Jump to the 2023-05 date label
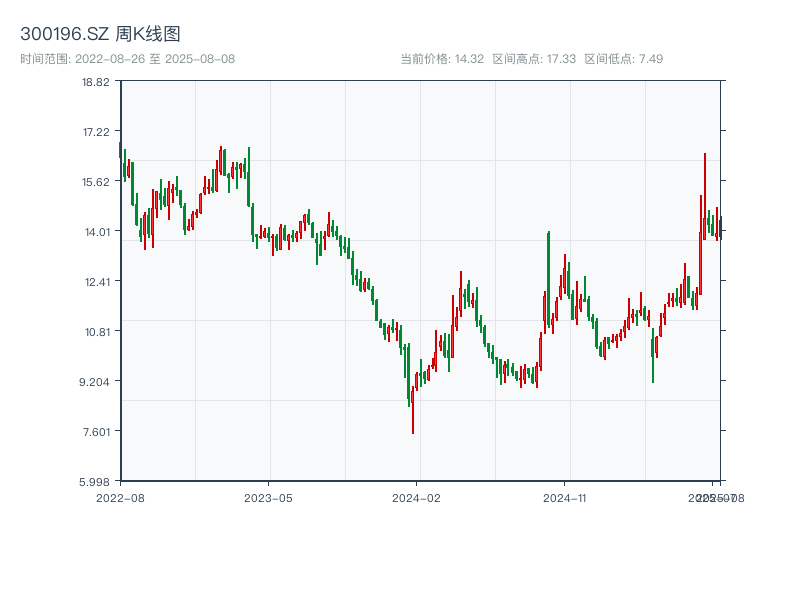 [x=268, y=497]
